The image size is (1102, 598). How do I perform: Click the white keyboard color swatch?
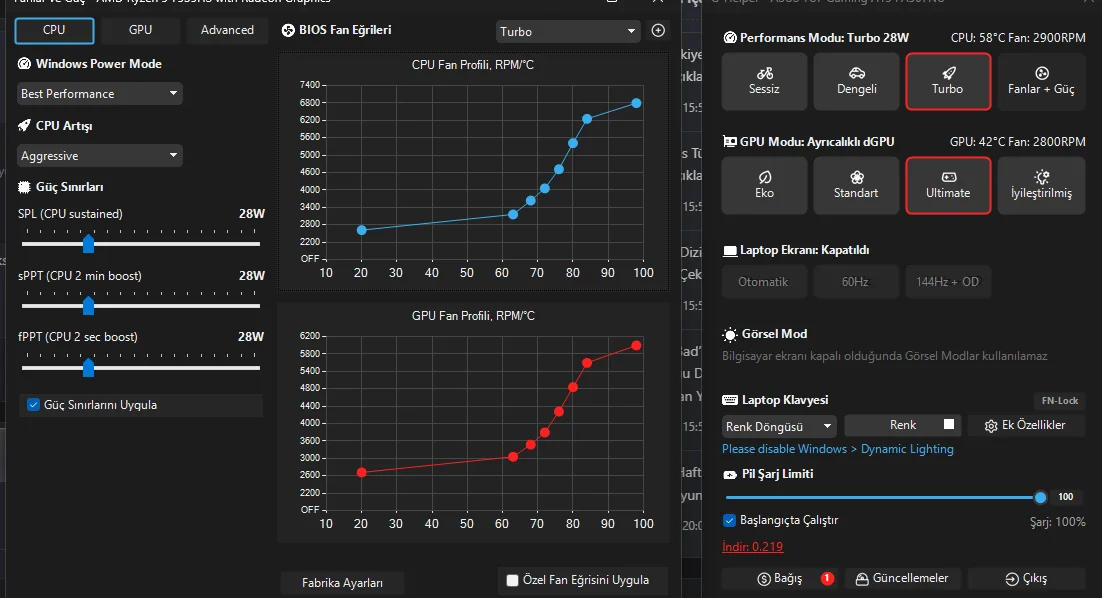949,424
